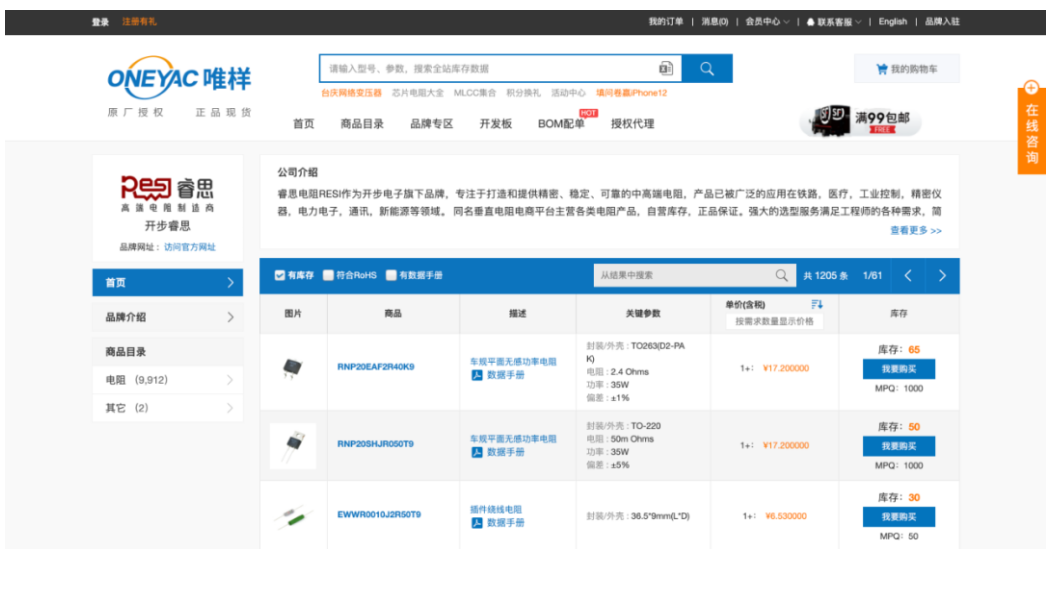1052x594 pixels.
Task: Click the MLCC集合 hot search link
Action: [474, 93]
